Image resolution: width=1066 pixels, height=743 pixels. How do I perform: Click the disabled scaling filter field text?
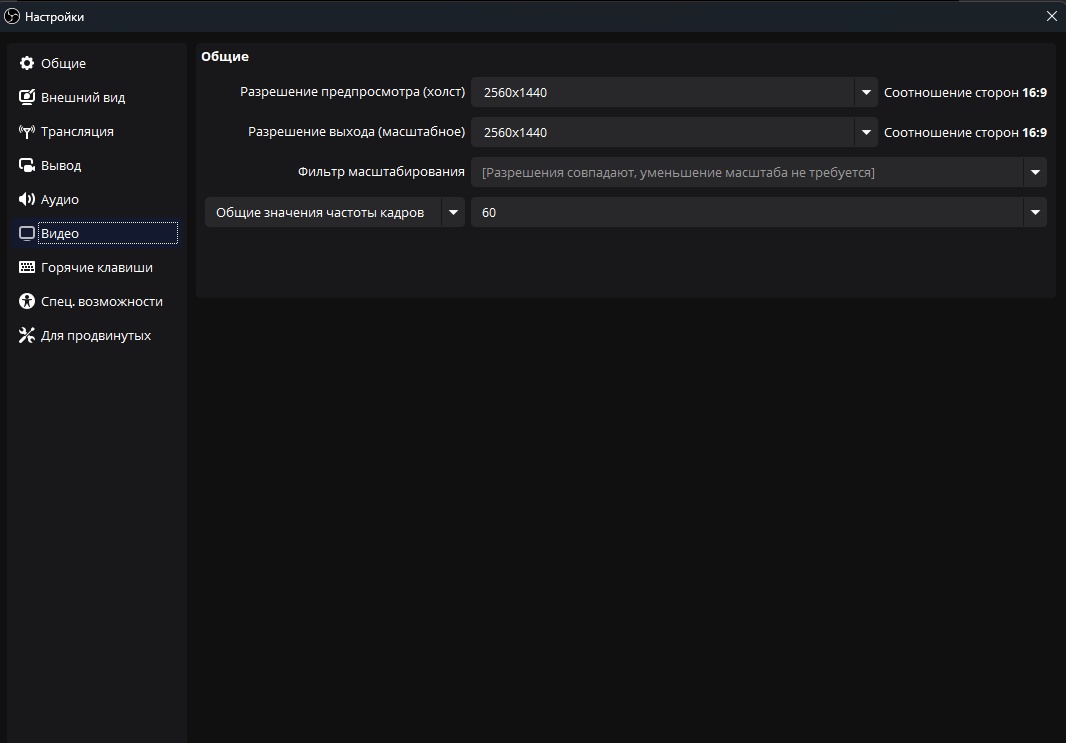click(x=678, y=173)
